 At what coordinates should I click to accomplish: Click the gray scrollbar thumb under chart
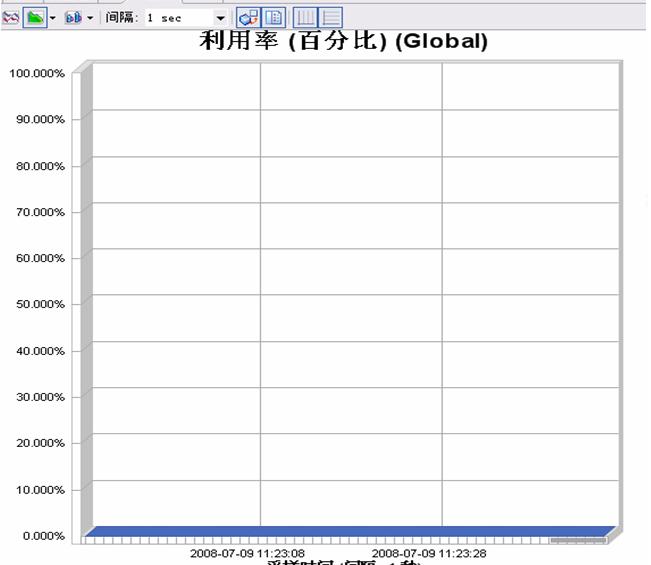point(578,541)
